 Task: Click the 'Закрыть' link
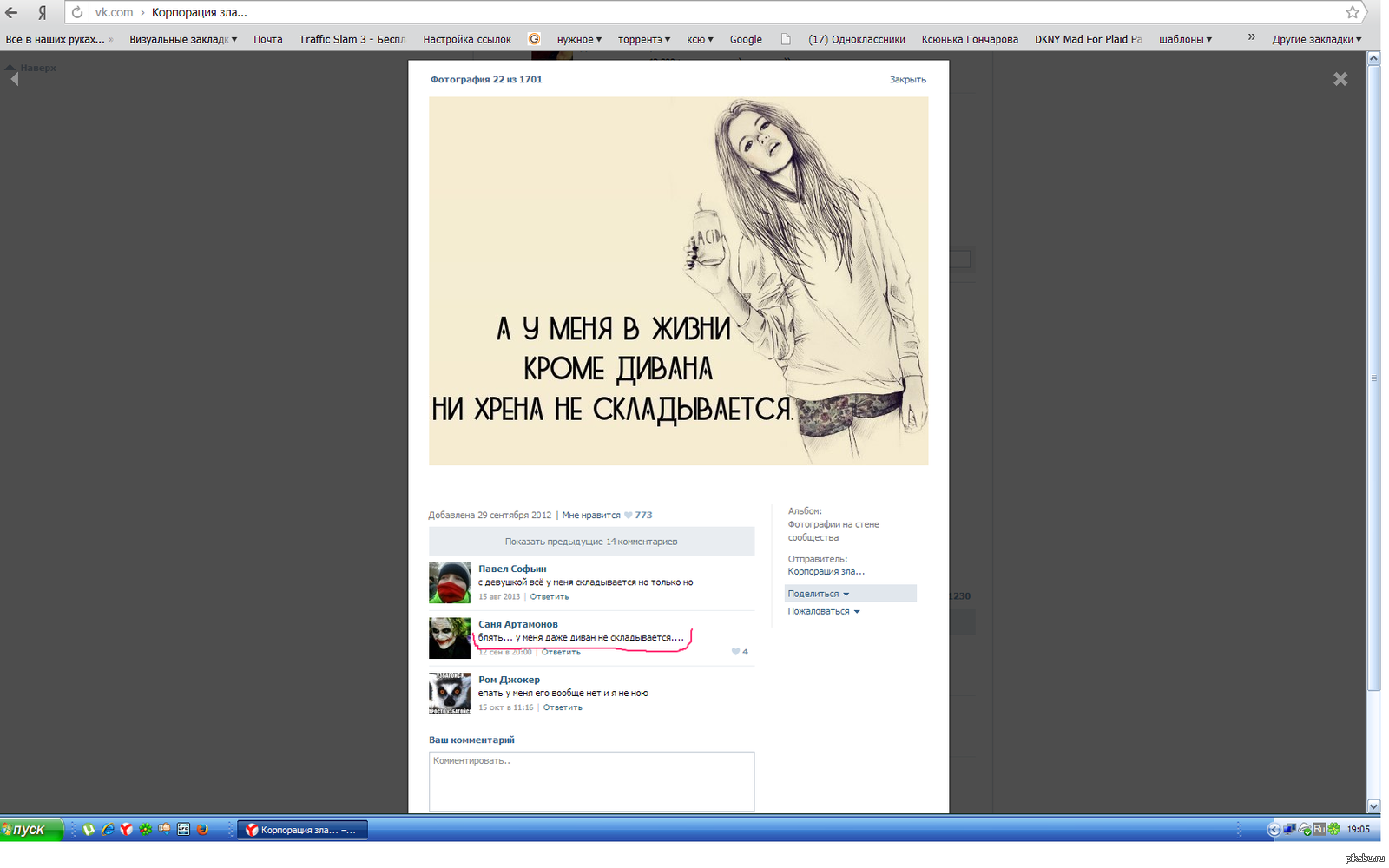coord(907,79)
